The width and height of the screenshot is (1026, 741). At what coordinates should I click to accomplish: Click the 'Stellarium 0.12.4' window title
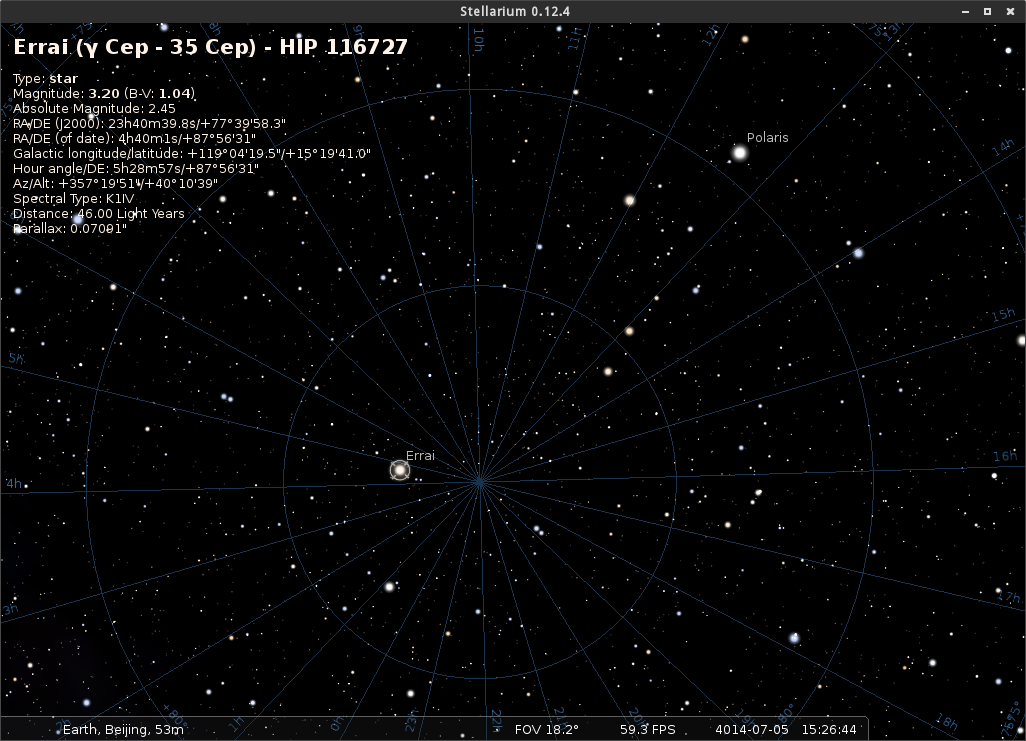pos(514,11)
